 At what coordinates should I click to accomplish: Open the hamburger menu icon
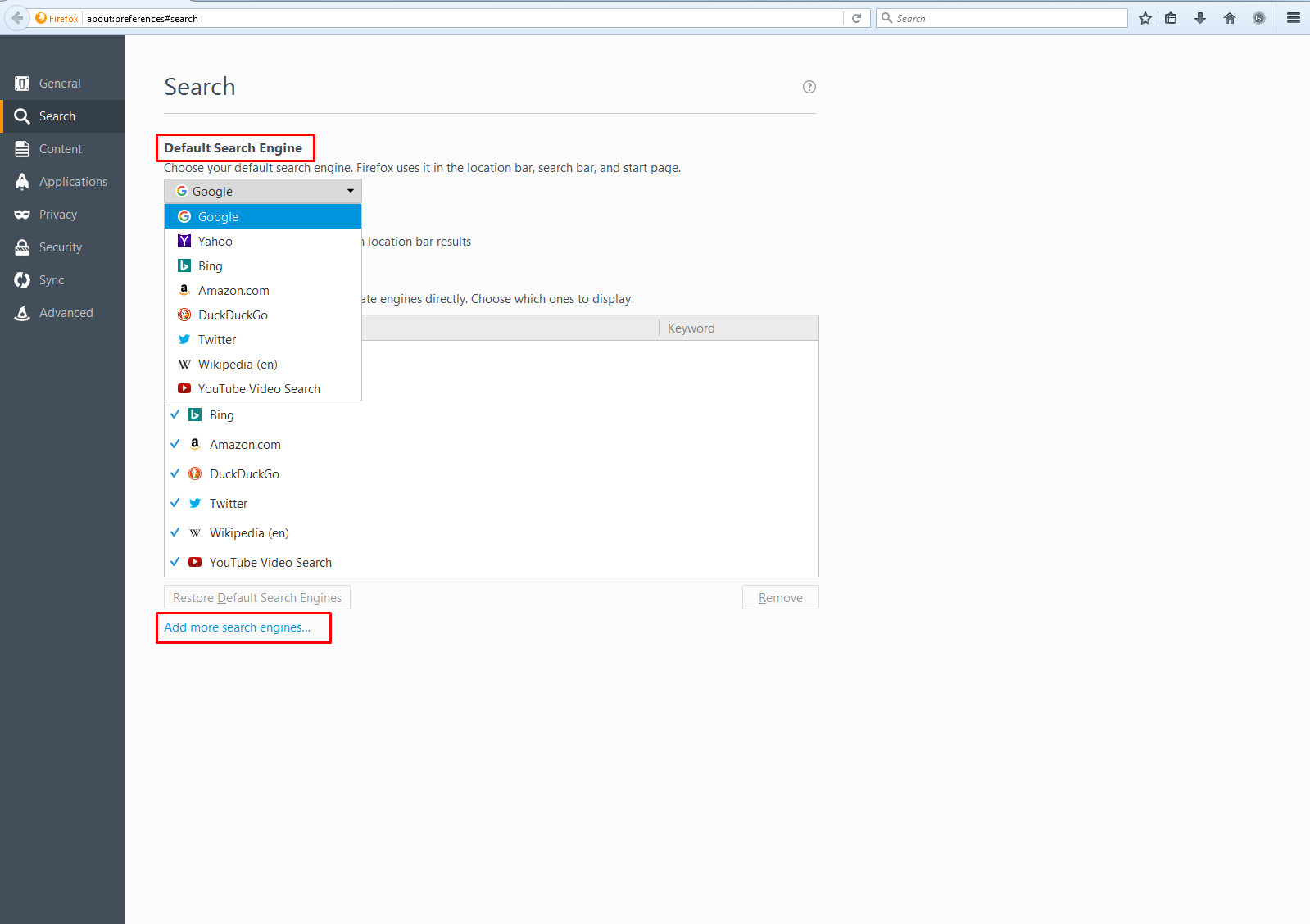1294,17
